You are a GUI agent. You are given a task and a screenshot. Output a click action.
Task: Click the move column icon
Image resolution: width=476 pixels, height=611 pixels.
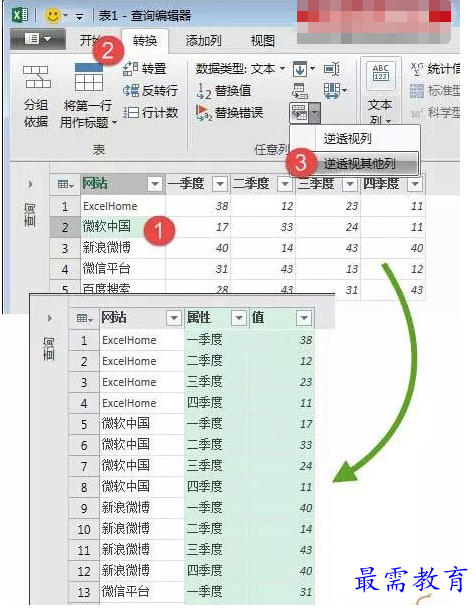tap(332, 90)
